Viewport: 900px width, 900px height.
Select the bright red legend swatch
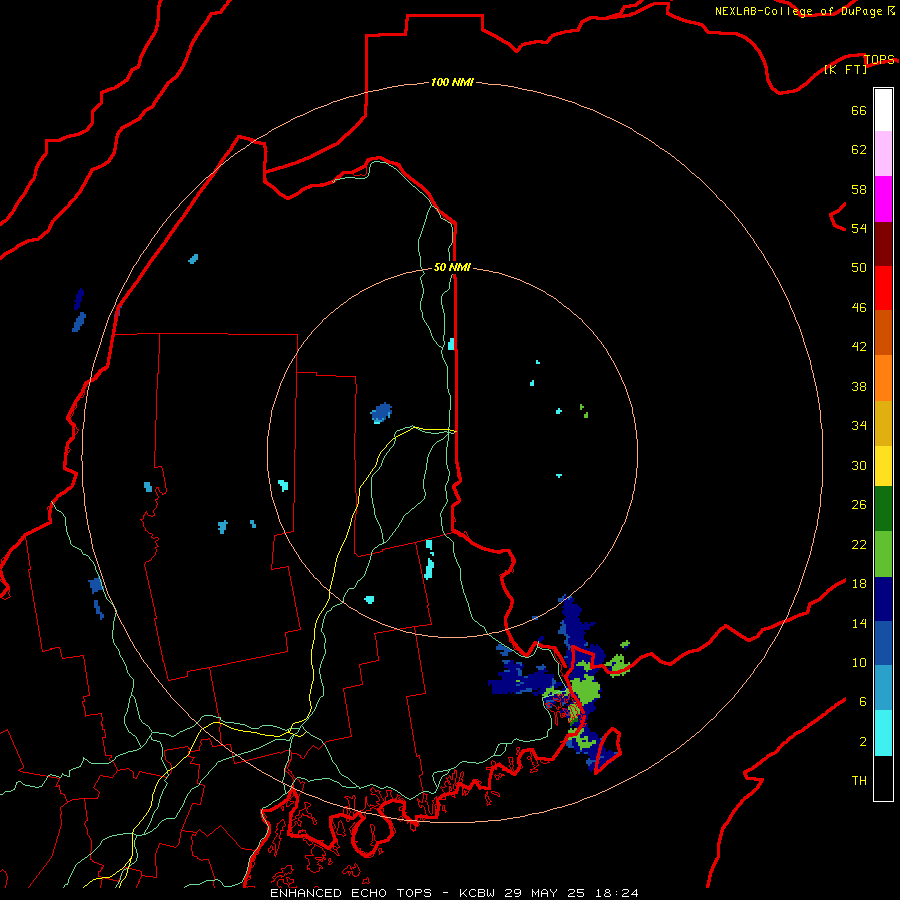click(883, 288)
